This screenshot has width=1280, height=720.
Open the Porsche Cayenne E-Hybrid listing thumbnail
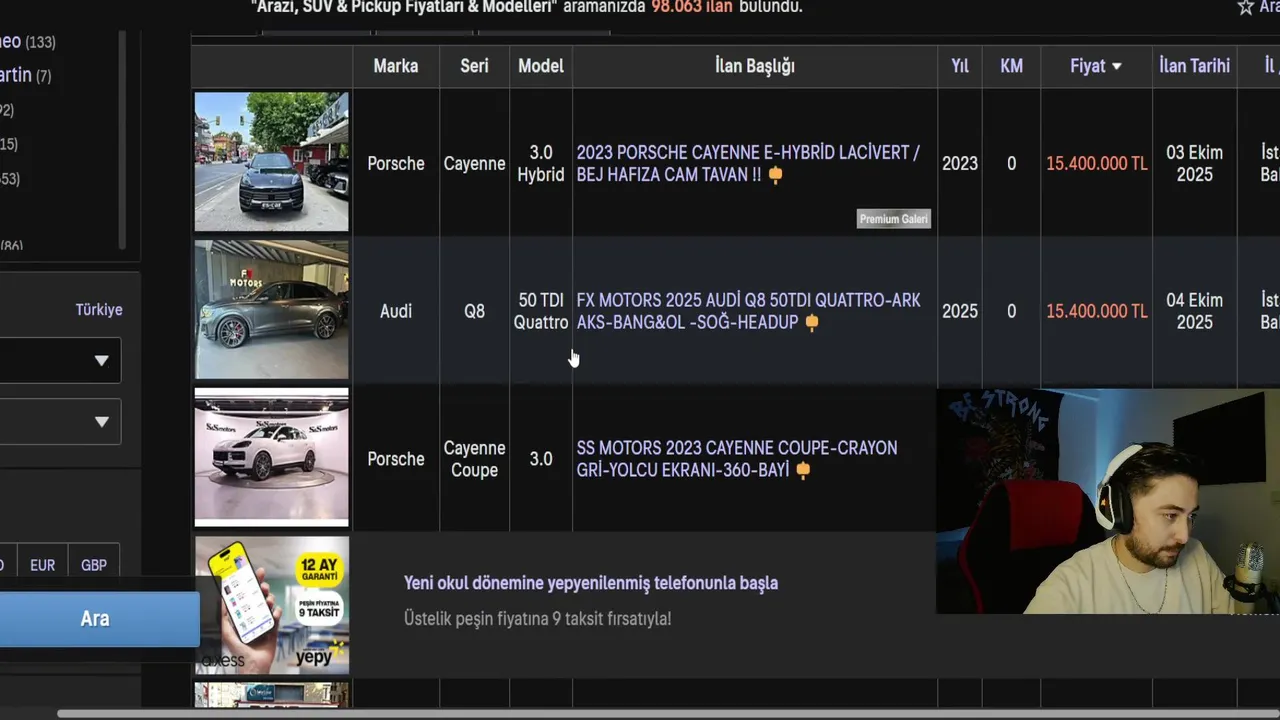[271, 162]
